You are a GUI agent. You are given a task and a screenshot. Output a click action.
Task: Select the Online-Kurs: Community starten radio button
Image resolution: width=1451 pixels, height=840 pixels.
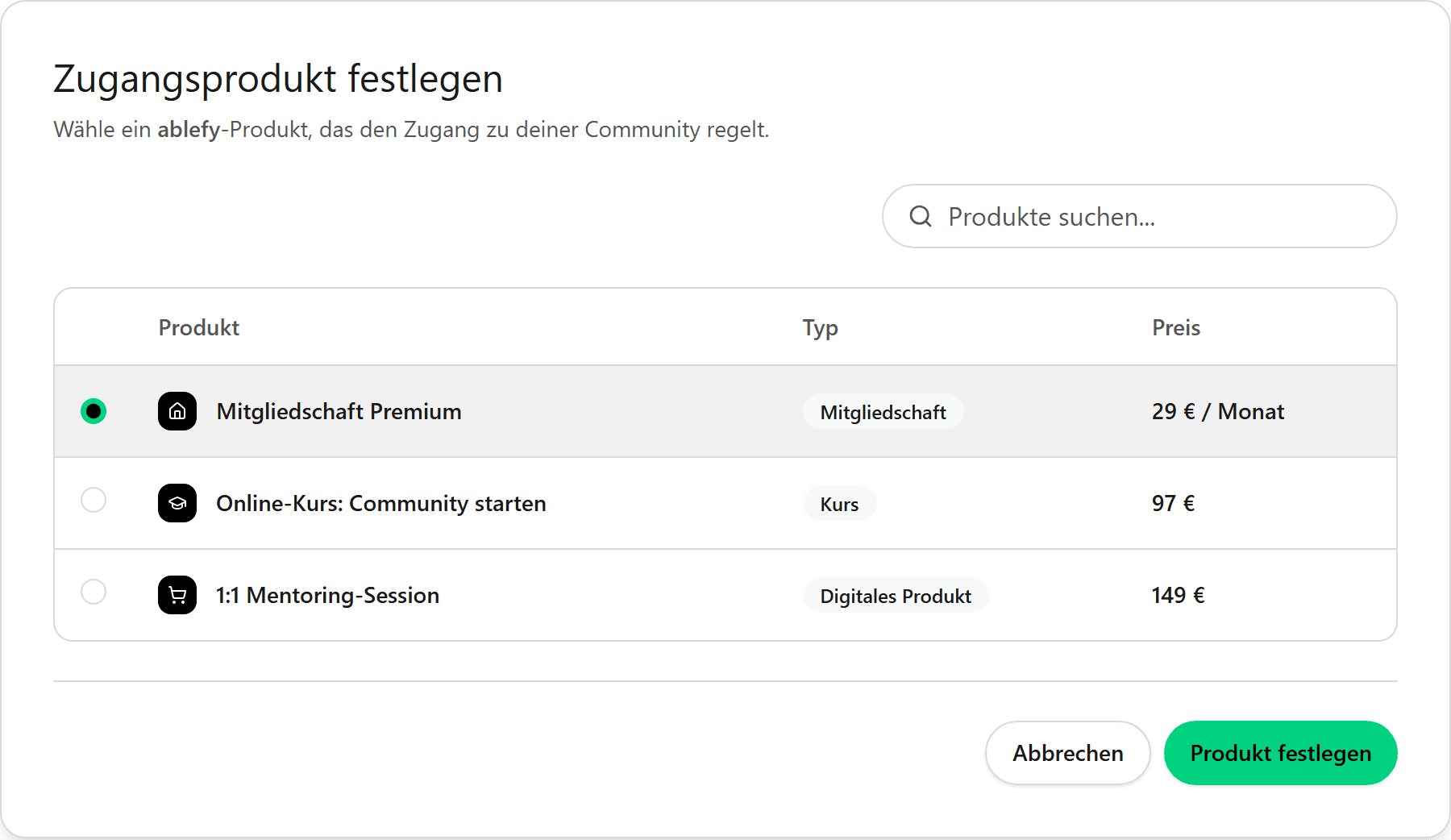point(94,500)
